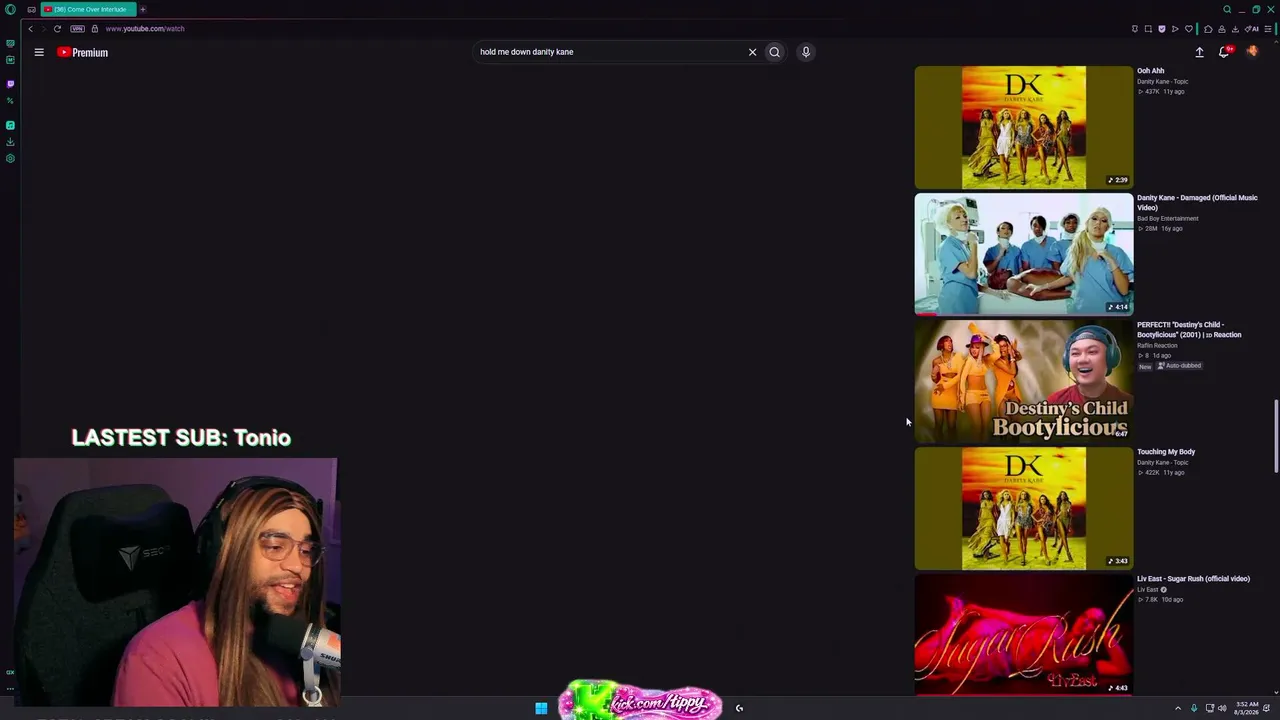Switch to the 'Come Over Interlude' tab

pyautogui.click(x=88, y=9)
